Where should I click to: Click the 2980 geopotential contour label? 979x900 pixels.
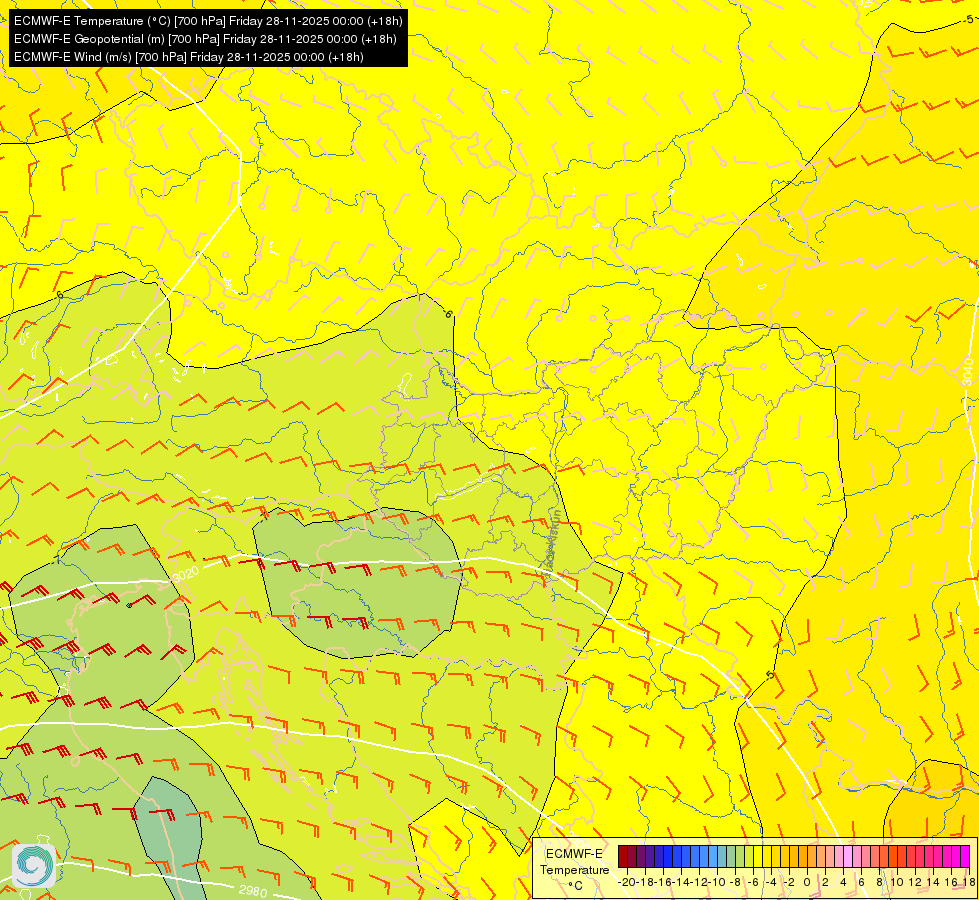253,891
